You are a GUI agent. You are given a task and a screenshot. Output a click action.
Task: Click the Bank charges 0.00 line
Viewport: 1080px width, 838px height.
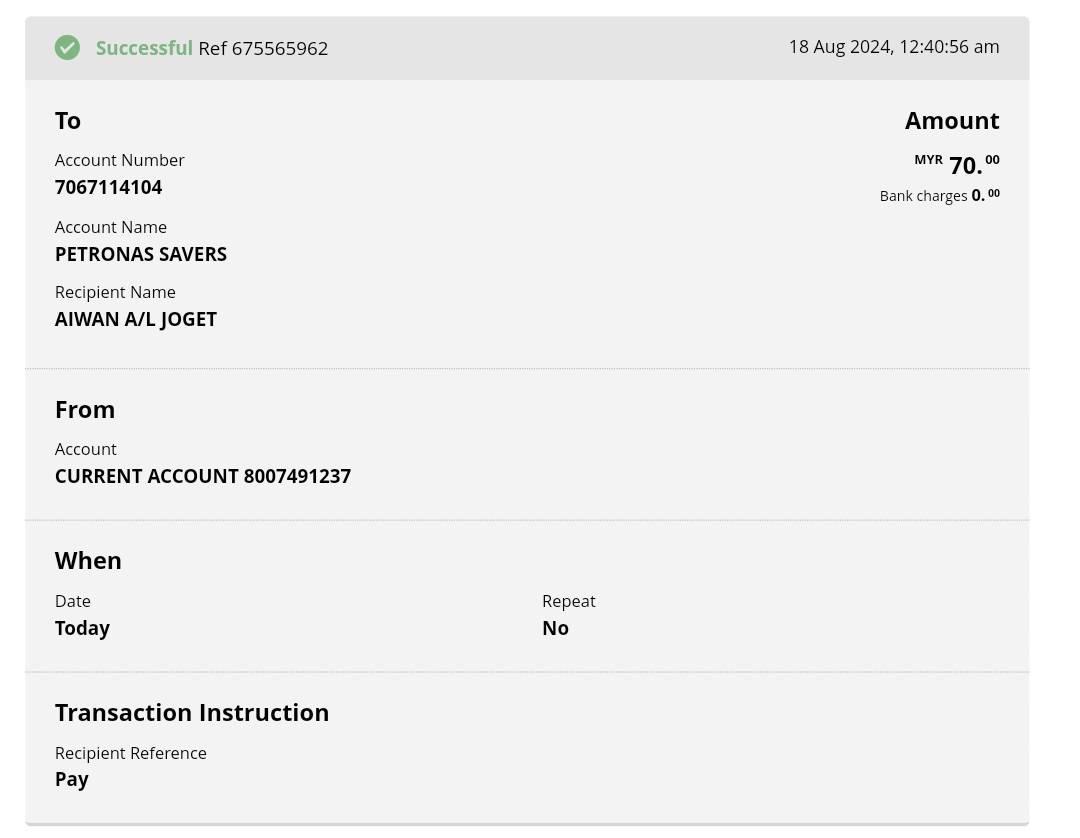[x=939, y=196]
